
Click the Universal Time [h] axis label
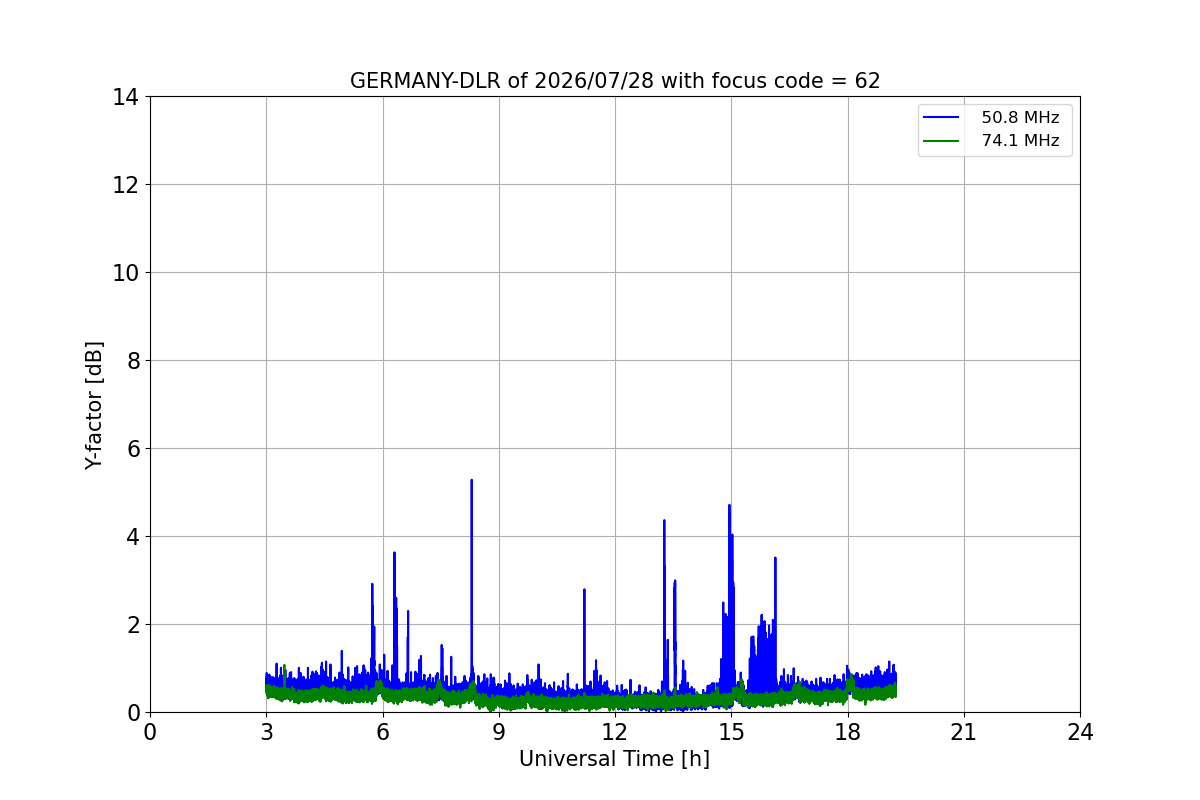614,759
